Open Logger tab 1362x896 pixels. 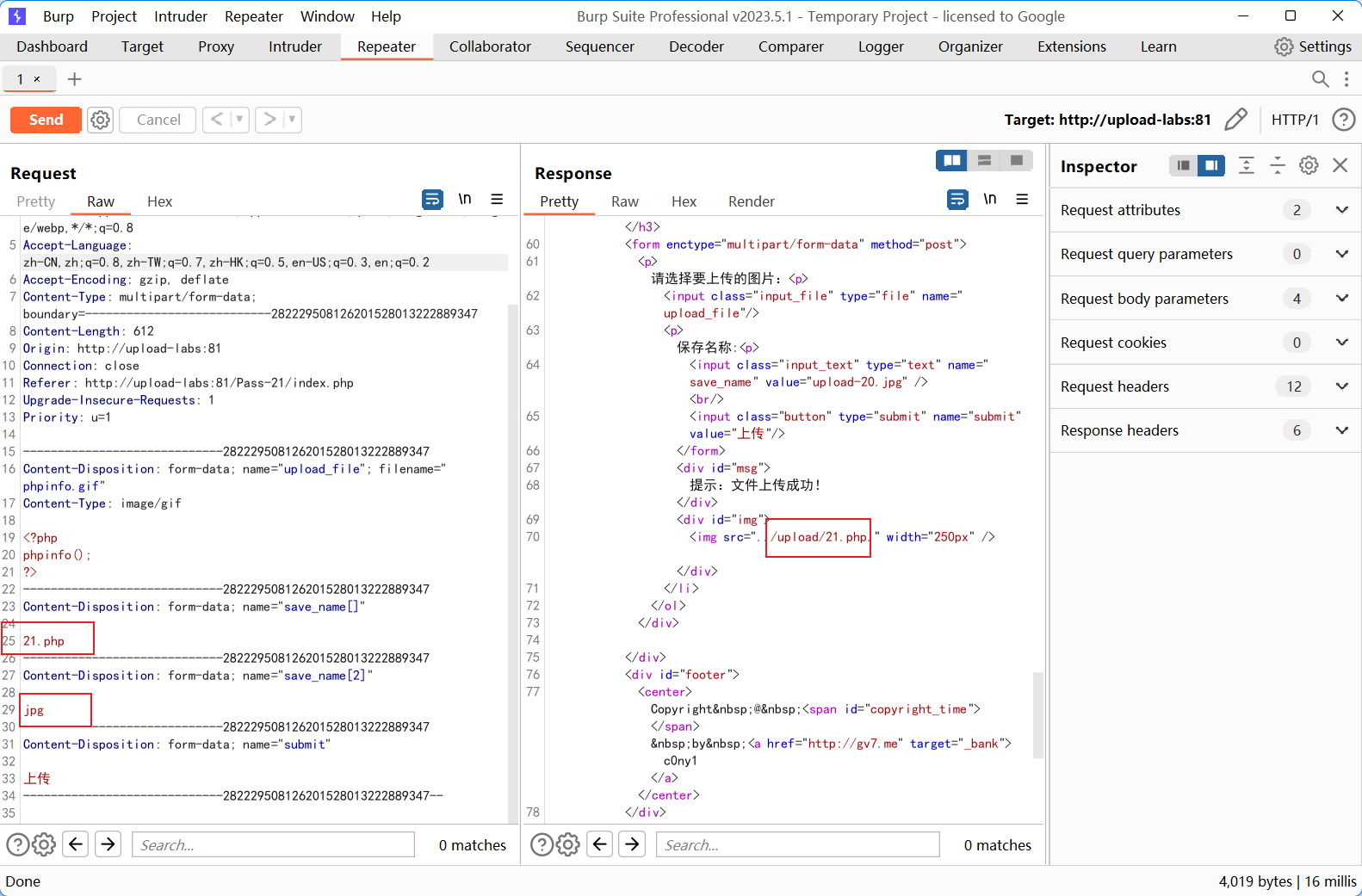coord(881,46)
